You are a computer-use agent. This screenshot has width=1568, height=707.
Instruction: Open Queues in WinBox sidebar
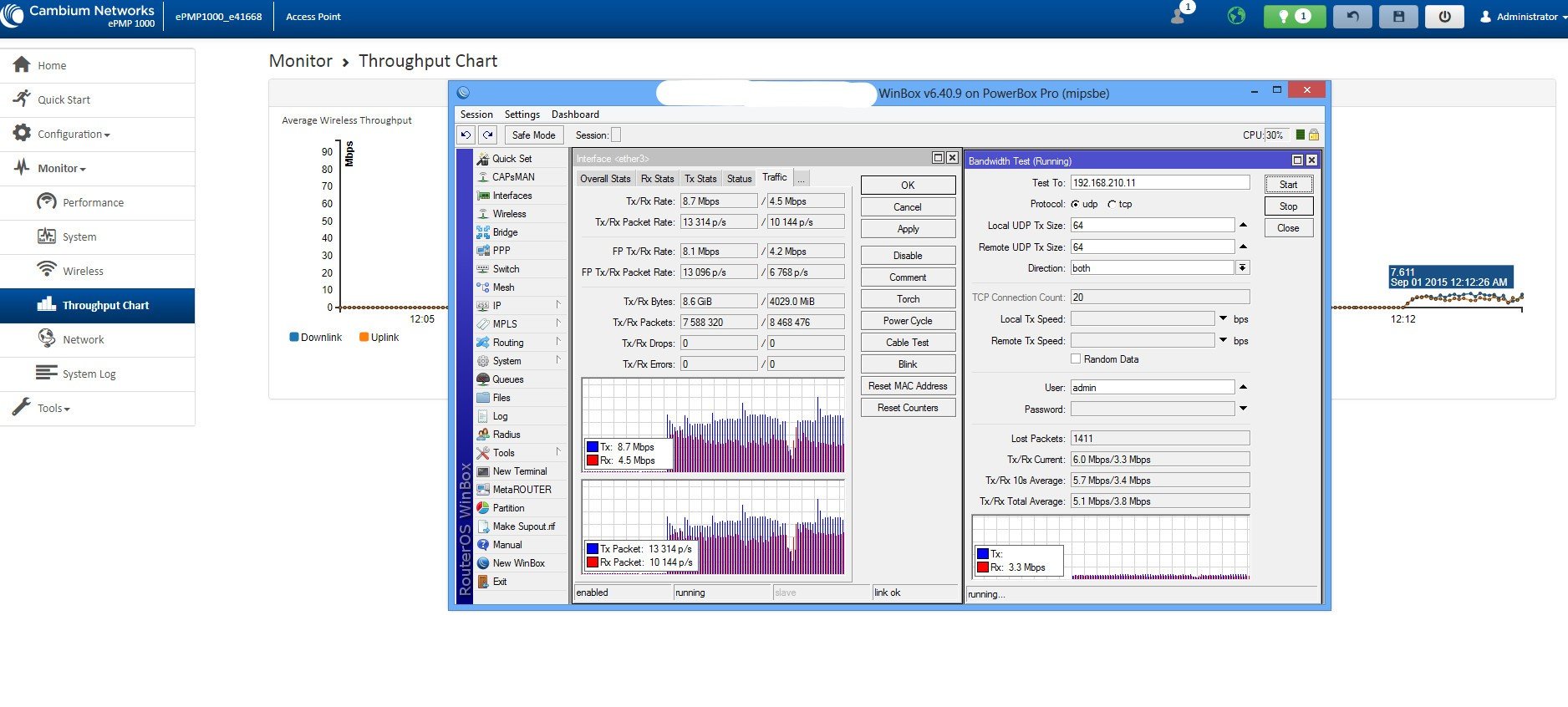[508, 379]
